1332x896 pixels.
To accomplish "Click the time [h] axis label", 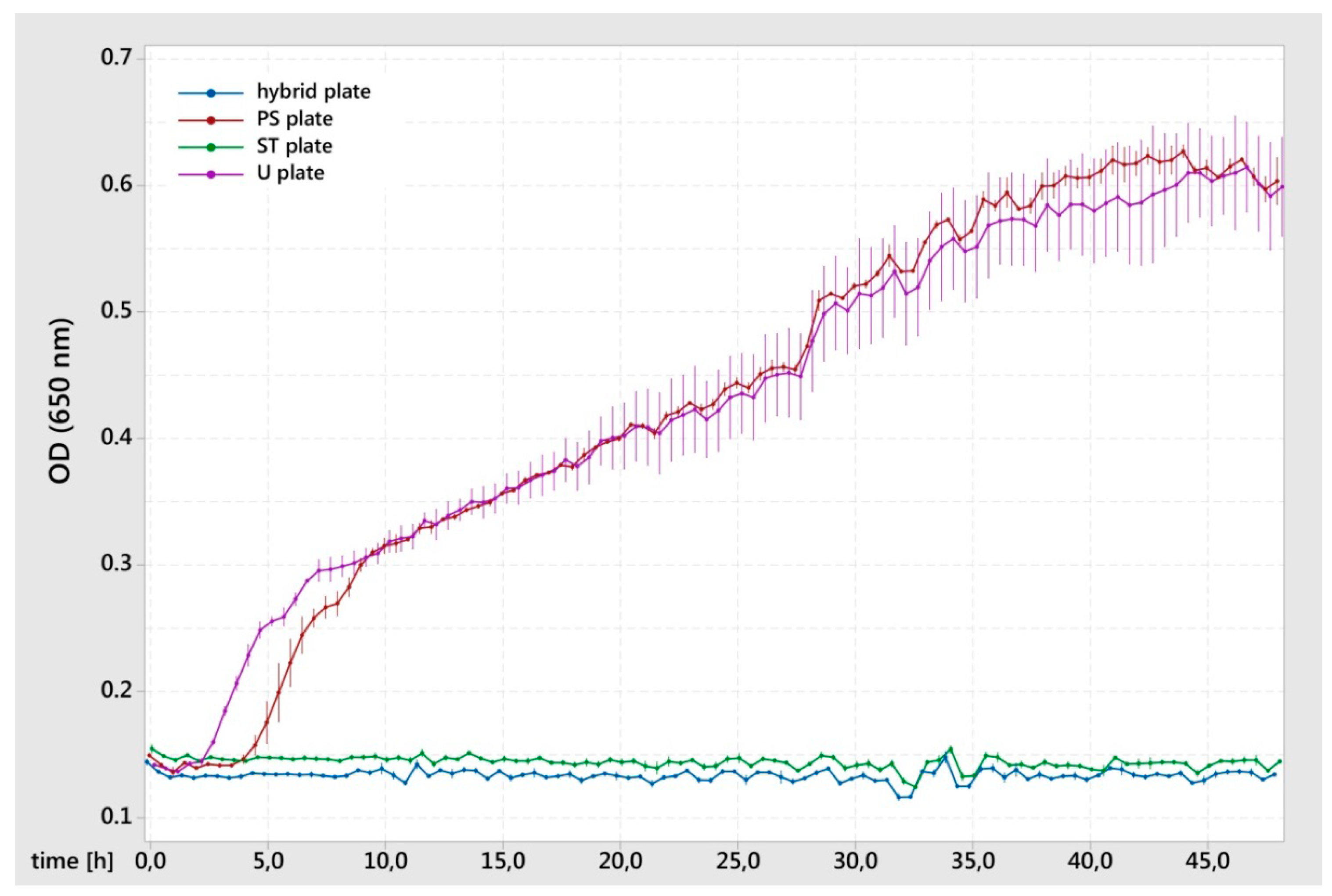I will click(x=72, y=861).
